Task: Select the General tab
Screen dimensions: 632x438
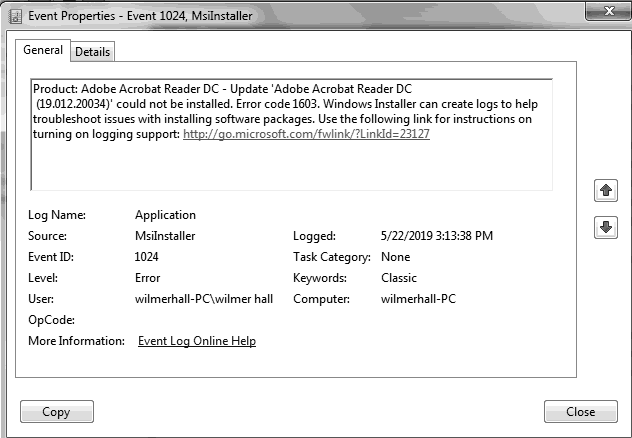Action: tap(43, 50)
